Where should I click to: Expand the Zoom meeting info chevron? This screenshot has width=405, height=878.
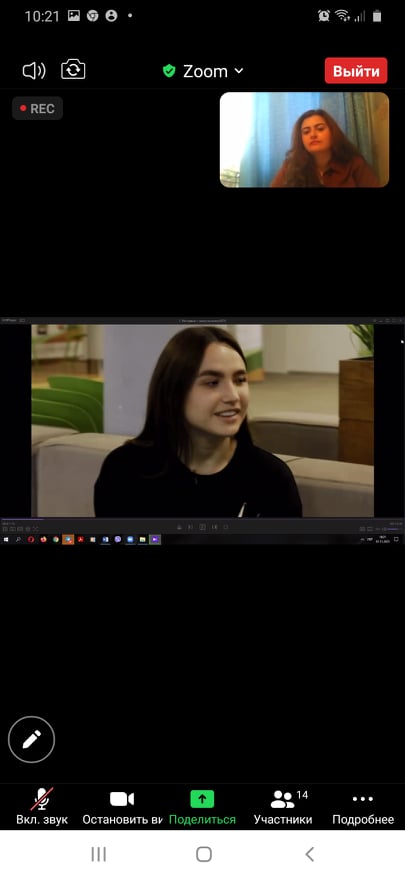(x=239, y=71)
